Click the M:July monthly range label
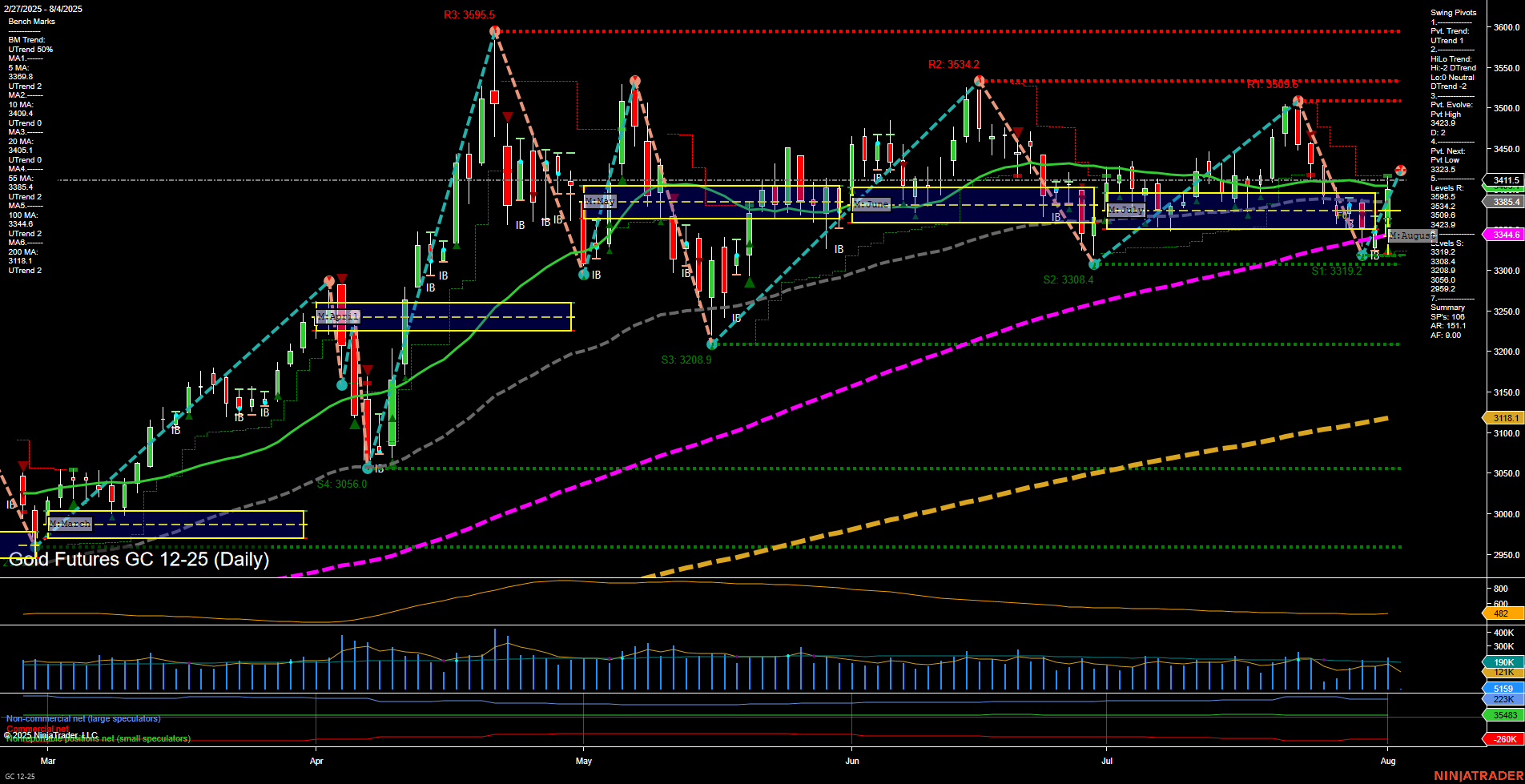The height and width of the screenshot is (784, 1525). pyautogui.click(x=1126, y=210)
